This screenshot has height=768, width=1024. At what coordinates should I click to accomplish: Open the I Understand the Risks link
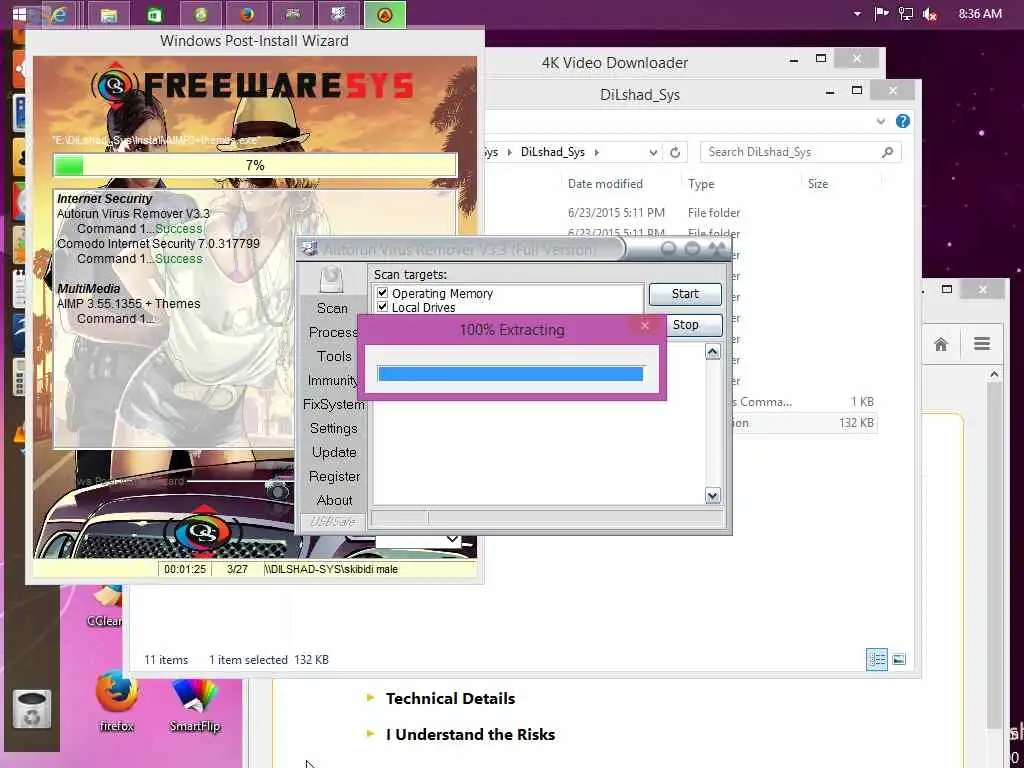coord(470,734)
